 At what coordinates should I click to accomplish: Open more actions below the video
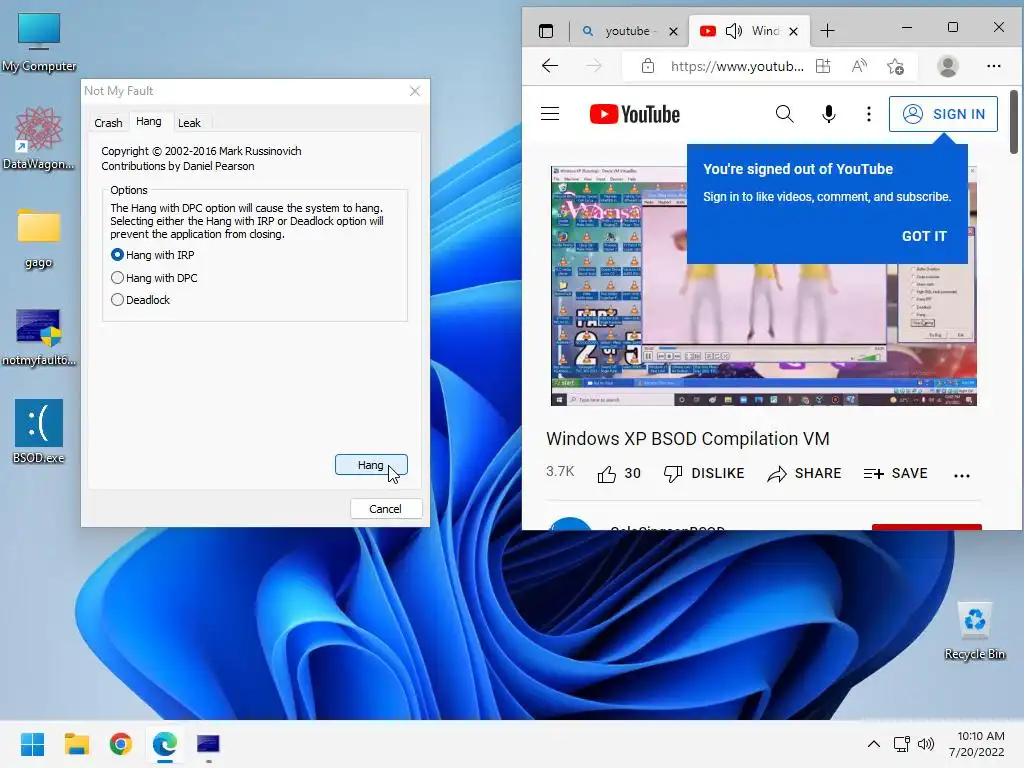coord(961,475)
